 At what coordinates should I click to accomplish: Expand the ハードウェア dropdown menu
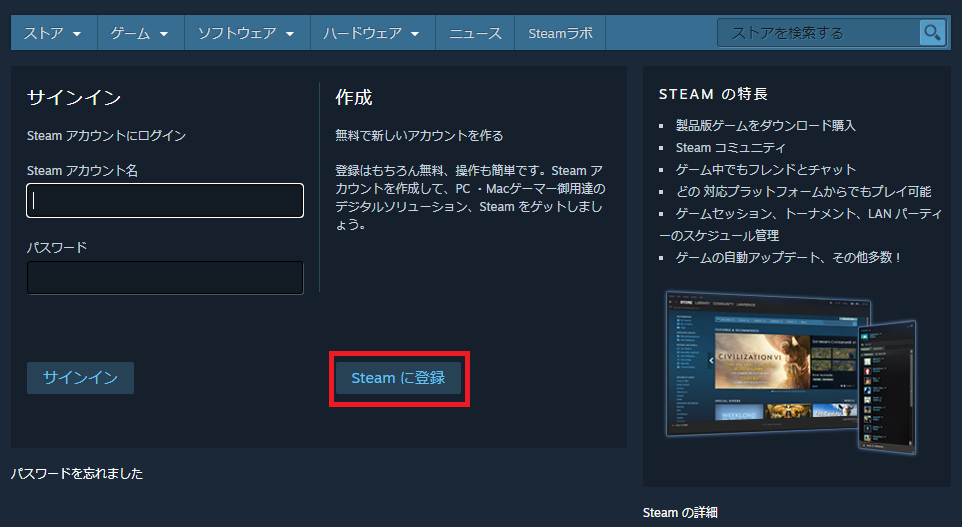click(372, 33)
